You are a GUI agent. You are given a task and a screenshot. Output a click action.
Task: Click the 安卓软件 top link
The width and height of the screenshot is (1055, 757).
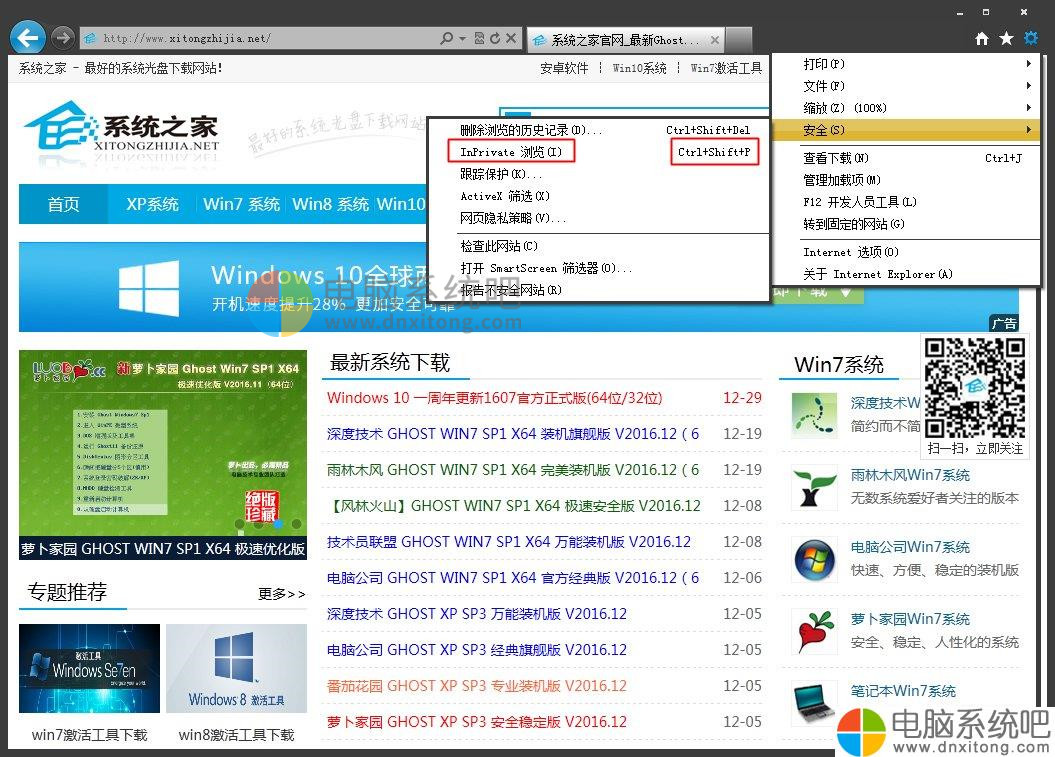tap(564, 68)
